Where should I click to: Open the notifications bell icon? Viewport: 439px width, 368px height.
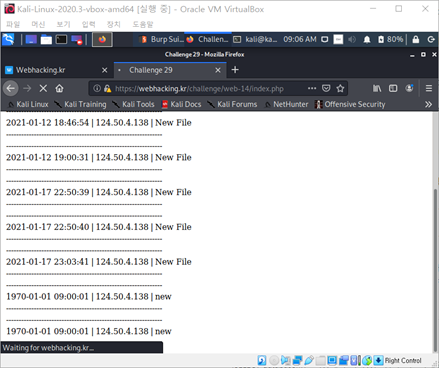click(x=367, y=40)
